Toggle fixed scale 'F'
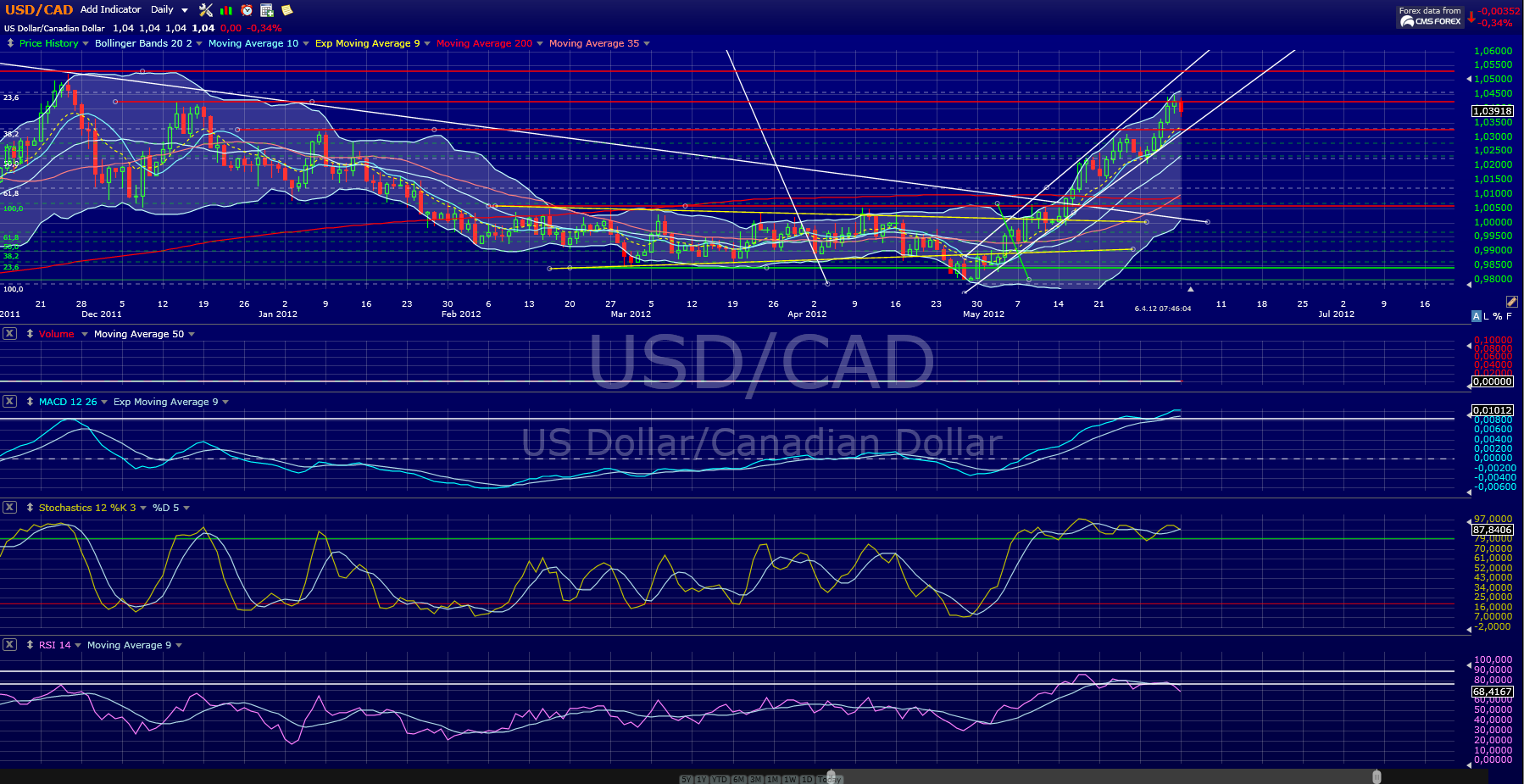Screen dimensions: 1524x784 coord(1509,316)
